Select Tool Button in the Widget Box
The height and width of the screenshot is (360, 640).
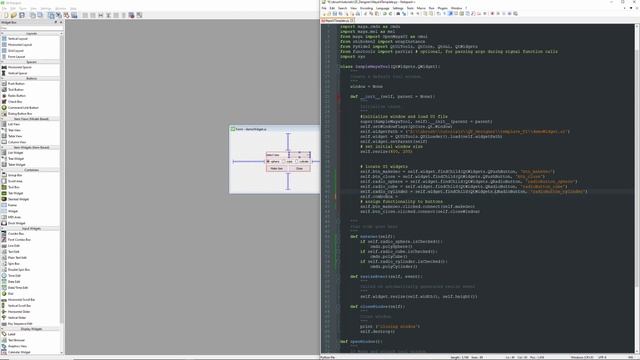pos(13,89)
